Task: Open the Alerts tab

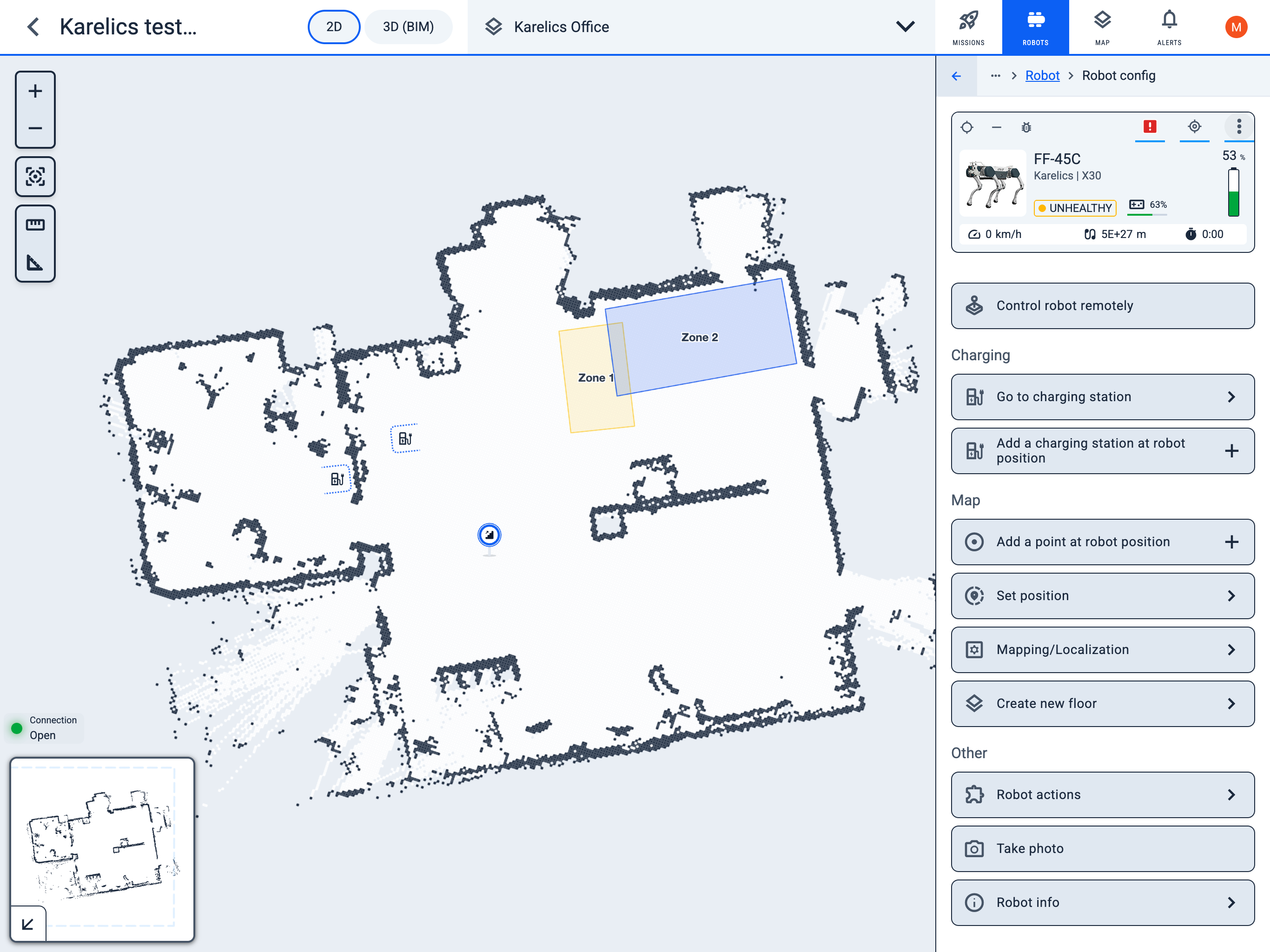Action: [1169, 27]
